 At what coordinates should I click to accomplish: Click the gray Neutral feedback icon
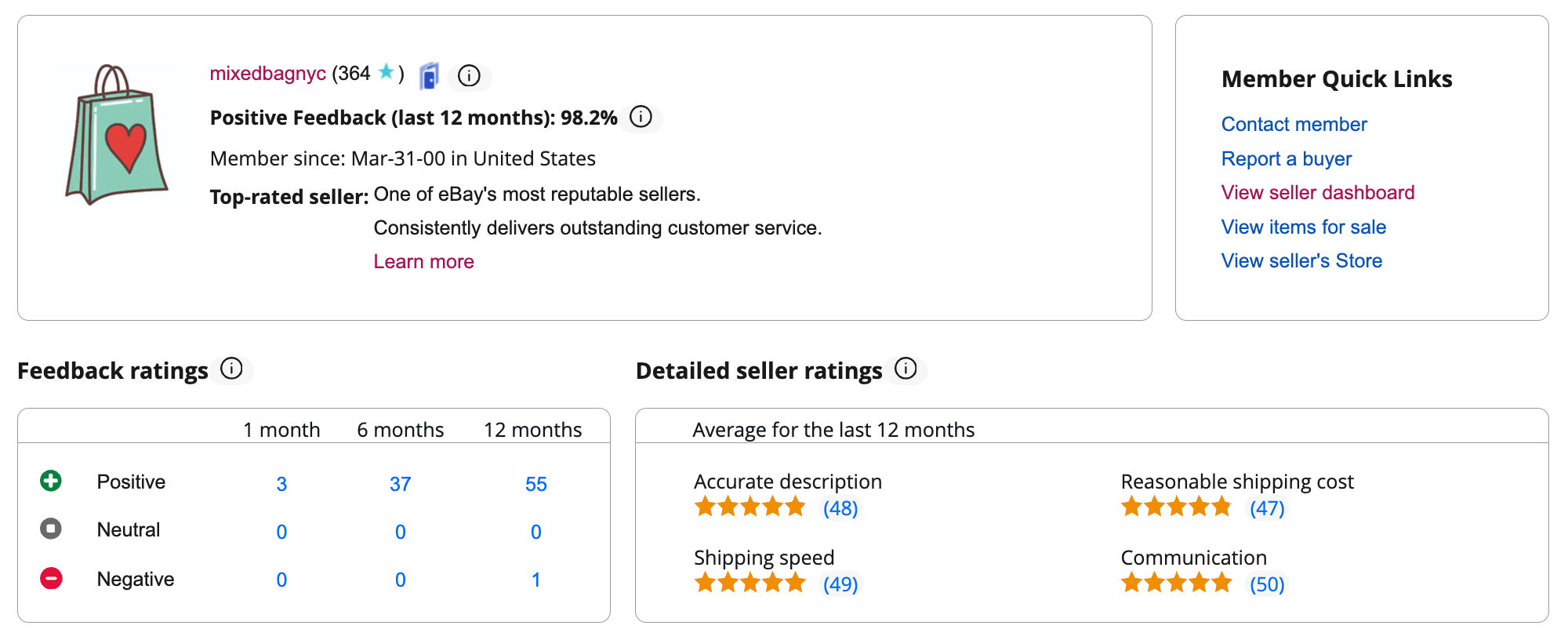click(51, 529)
